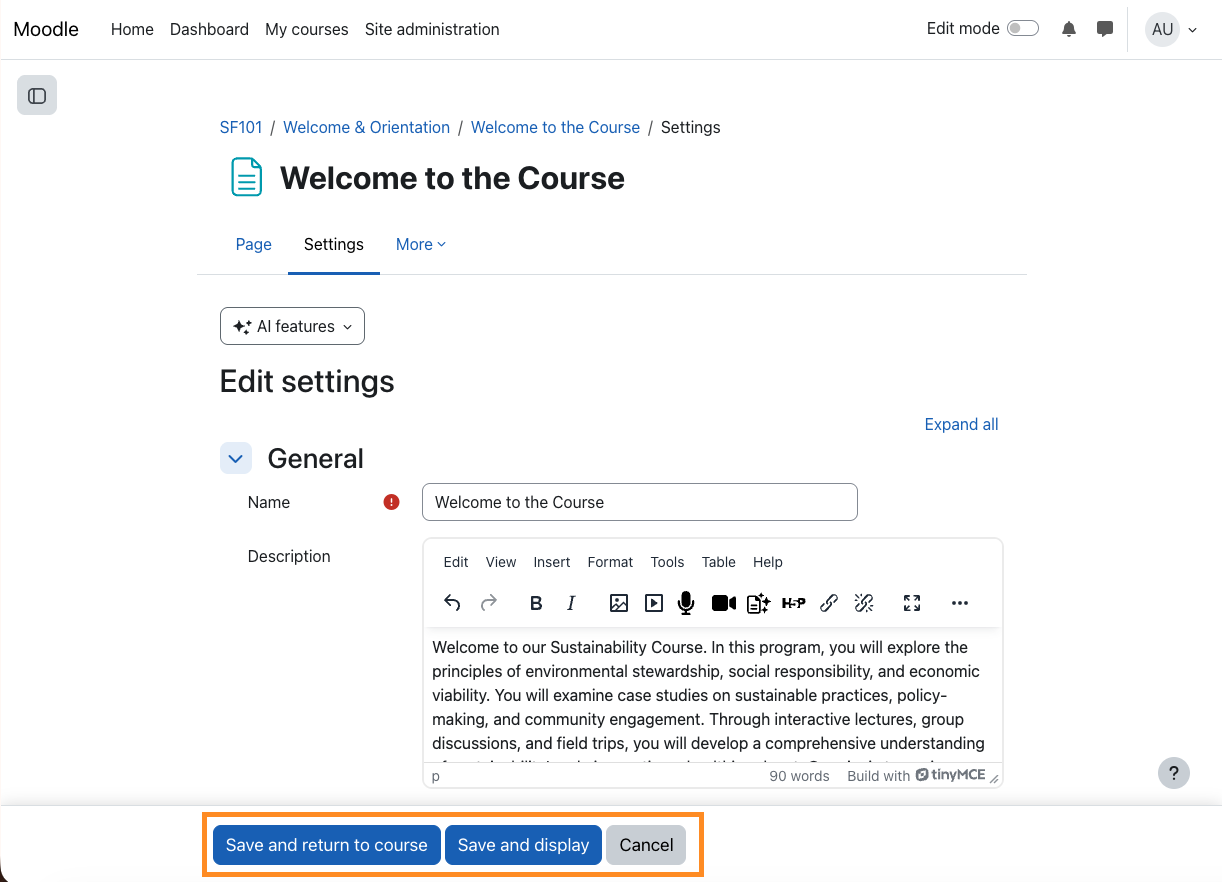Open the notifications bell
The width and height of the screenshot is (1222, 882).
coord(1069,29)
